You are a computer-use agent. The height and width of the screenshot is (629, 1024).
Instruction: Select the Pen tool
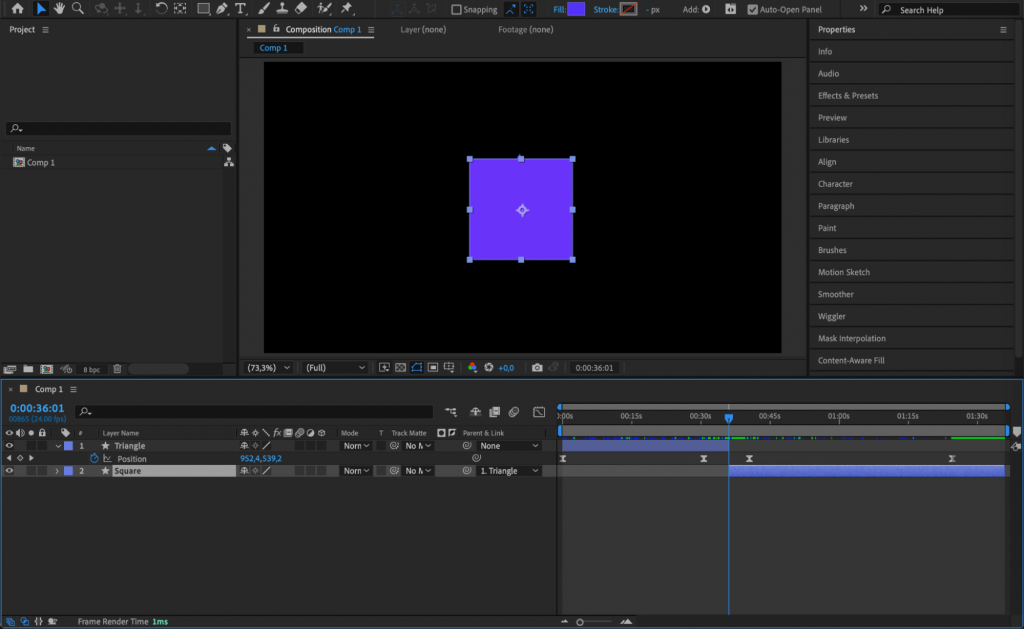pos(220,9)
